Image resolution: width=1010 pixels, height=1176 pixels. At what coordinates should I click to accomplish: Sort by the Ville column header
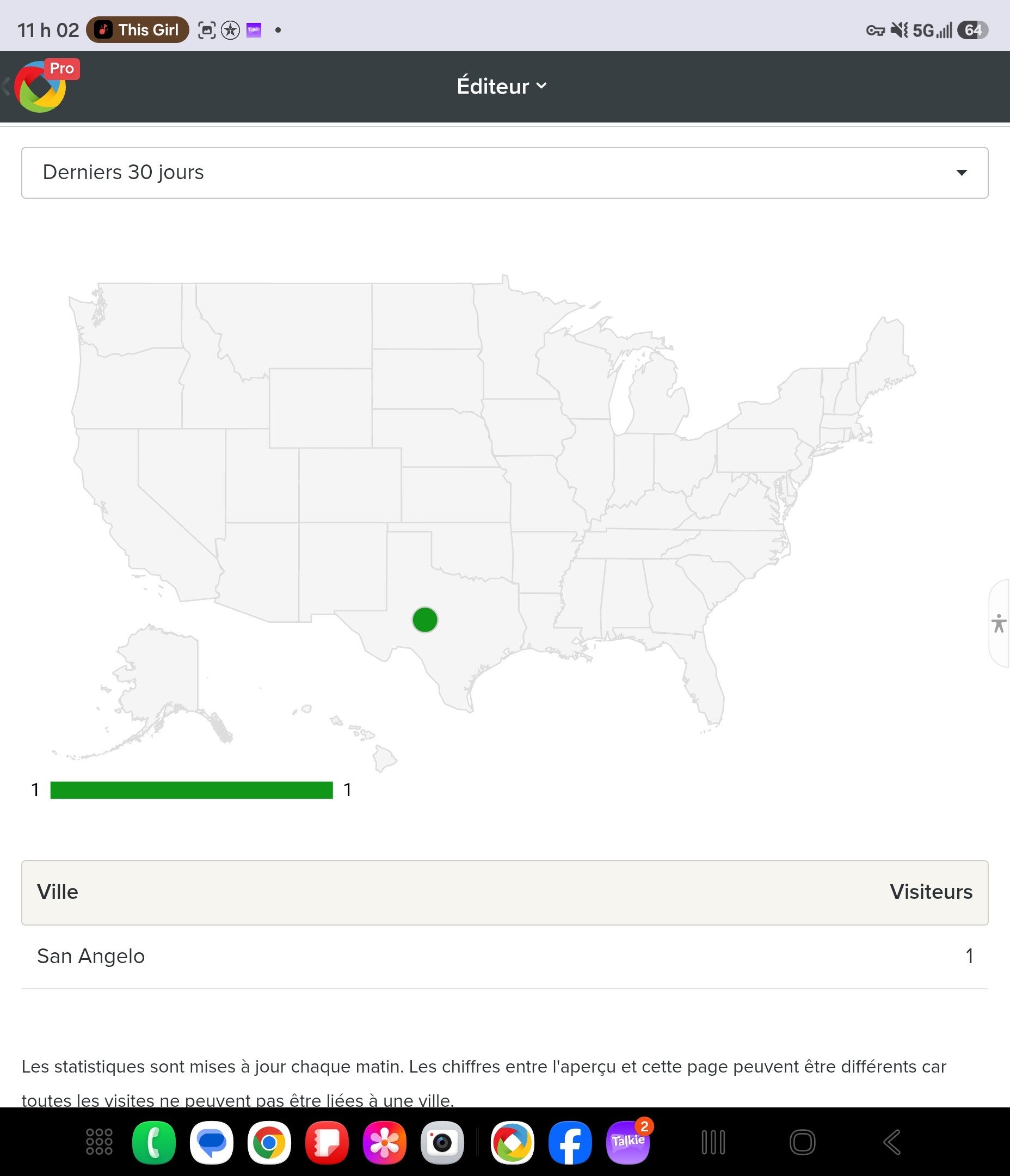(x=58, y=892)
